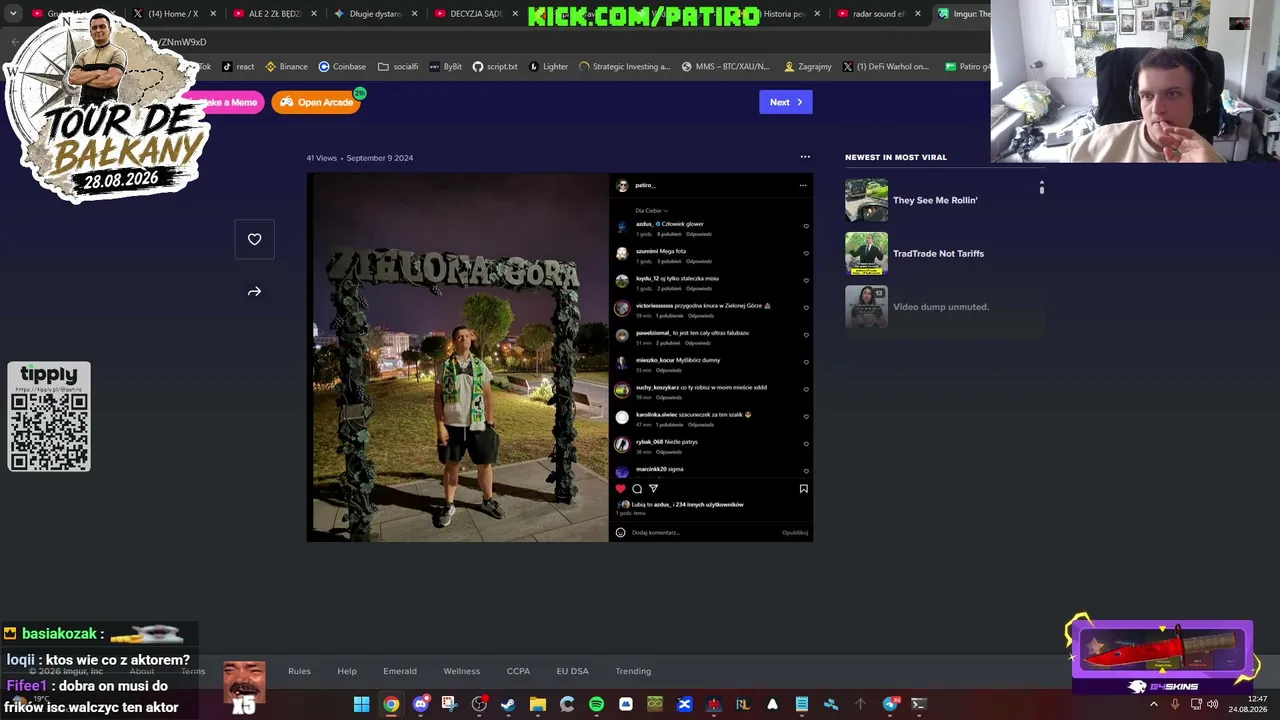Open the CCPA footer link
This screenshot has height=720, width=1280.
click(518, 671)
